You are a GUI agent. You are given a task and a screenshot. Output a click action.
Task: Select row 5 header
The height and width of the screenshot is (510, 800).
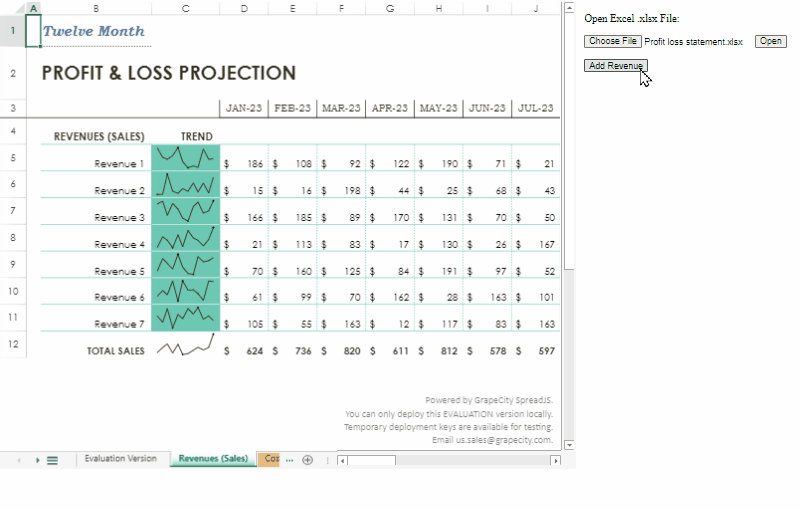pyautogui.click(x=12, y=158)
